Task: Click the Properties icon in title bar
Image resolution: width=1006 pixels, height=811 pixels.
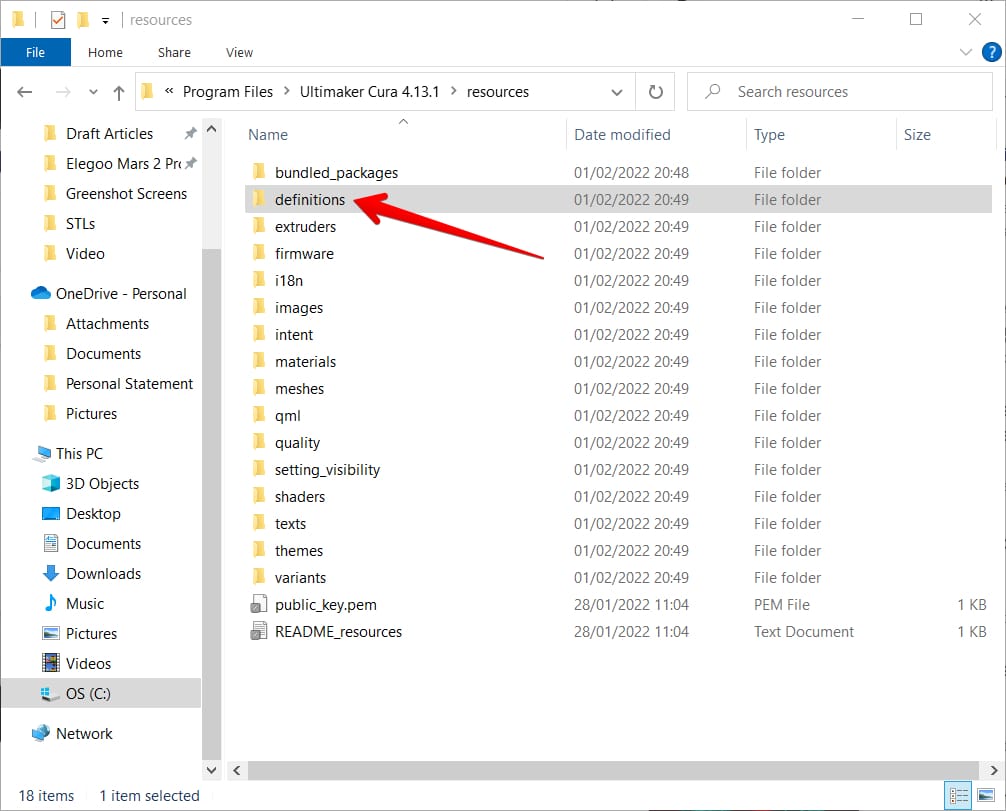Action: (x=58, y=20)
